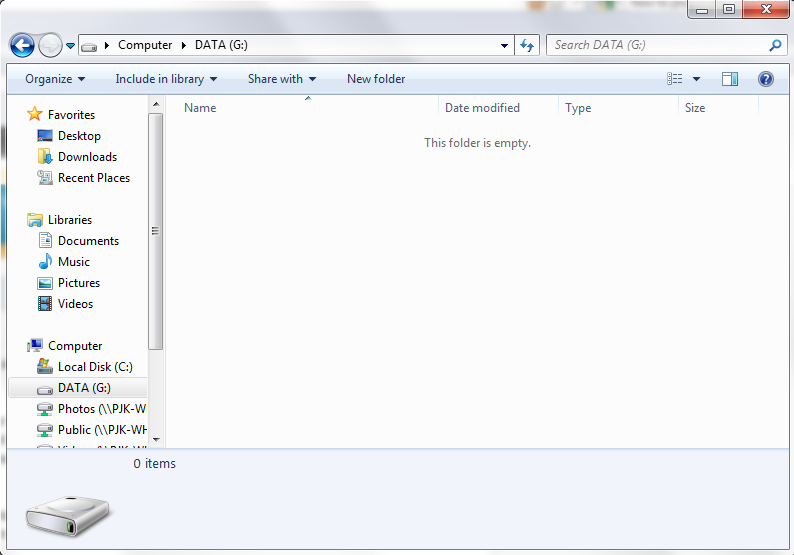Open Photos network drive
Screen dimensions: 794x555
click(102, 409)
